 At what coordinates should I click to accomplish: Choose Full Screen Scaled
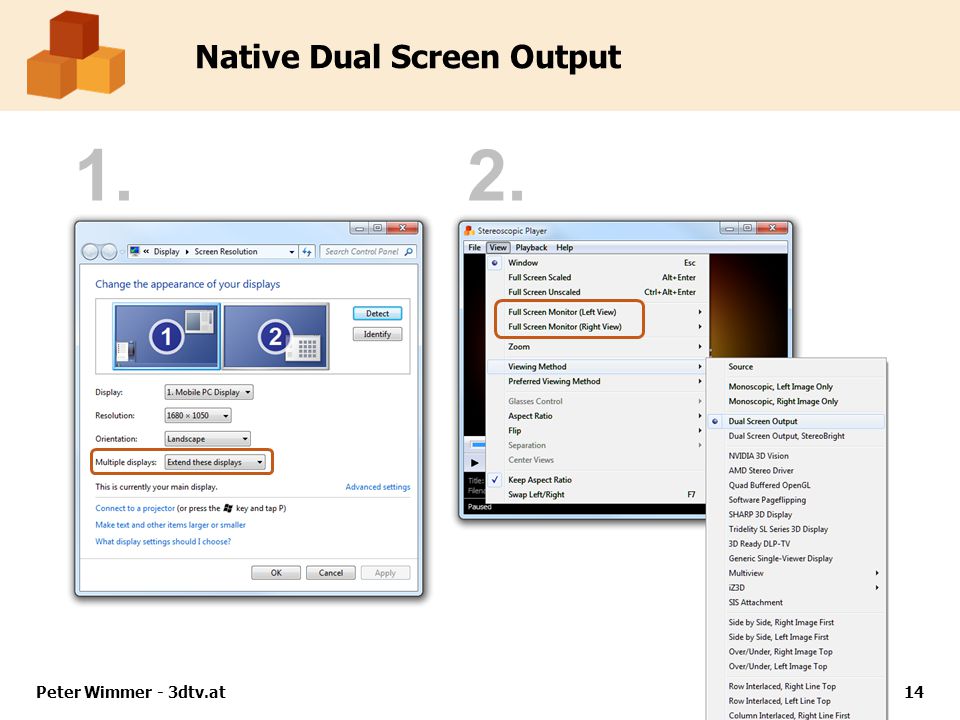click(x=597, y=277)
